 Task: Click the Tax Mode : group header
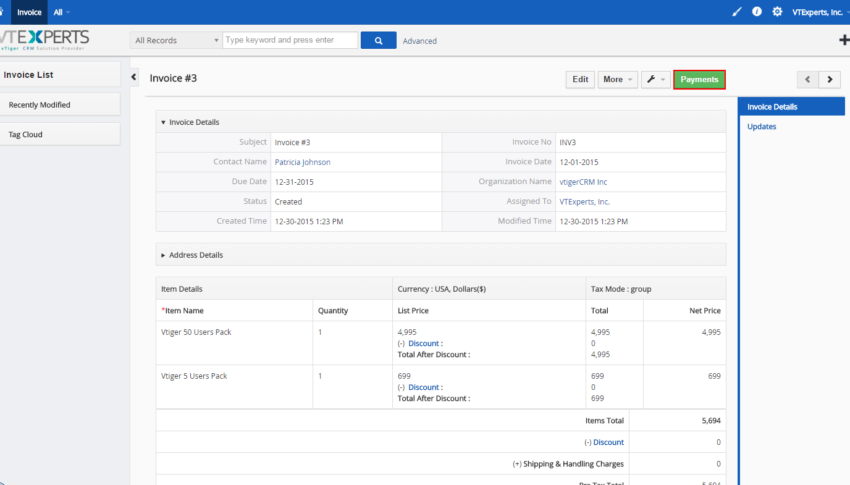621,289
